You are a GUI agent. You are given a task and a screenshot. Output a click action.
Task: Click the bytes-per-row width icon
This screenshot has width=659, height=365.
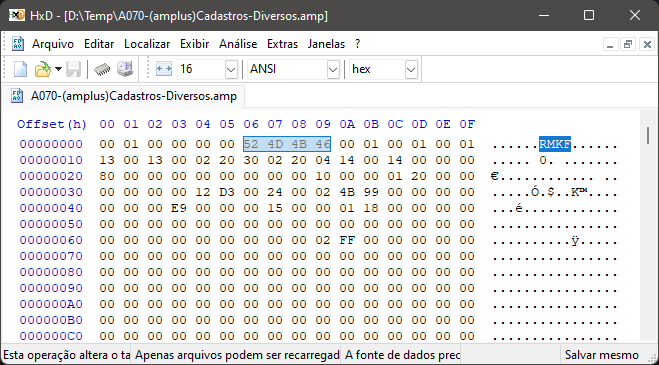click(164, 69)
